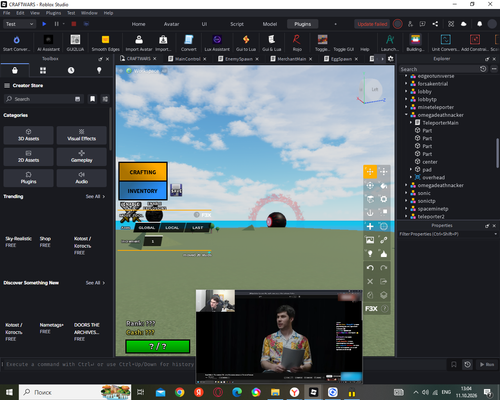This screenshot has width=500, height=400.
Task: Open the 3D Assets category
Action: (28, 135)
